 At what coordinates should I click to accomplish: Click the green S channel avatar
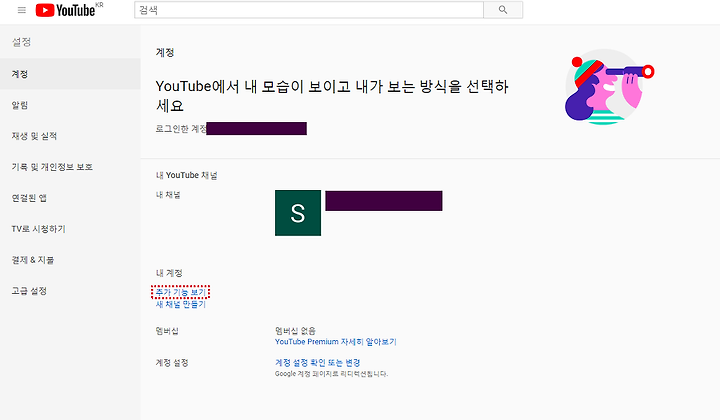[298, 213]
